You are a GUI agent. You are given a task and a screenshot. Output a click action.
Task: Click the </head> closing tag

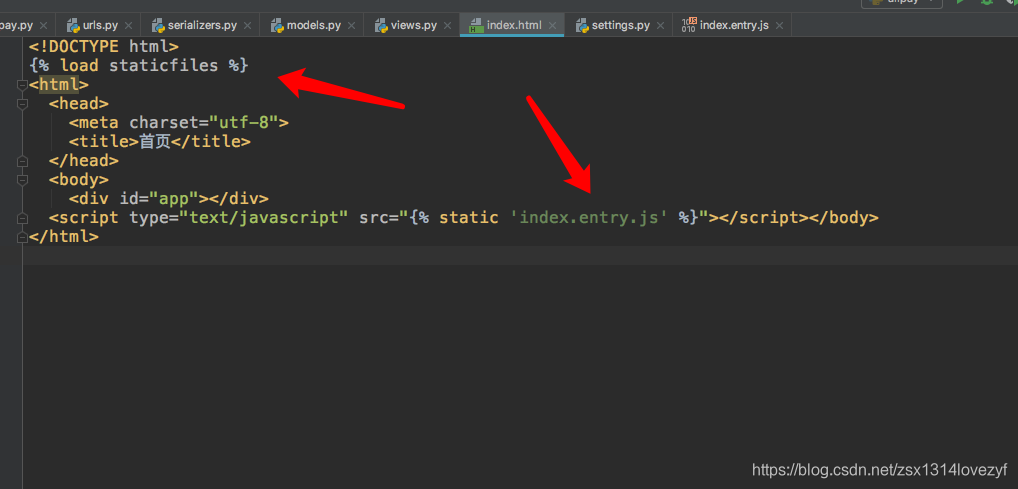click(84, 161)
